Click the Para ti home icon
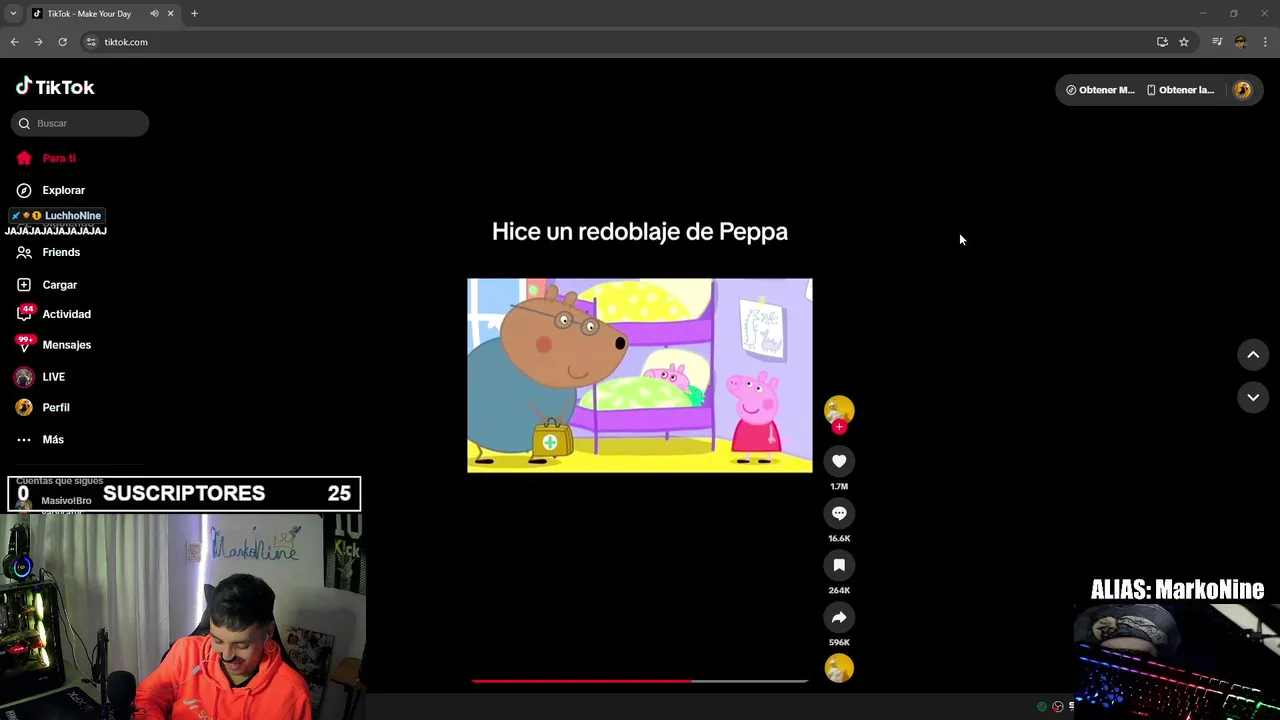The height and width of the screenshot is (720, 1280). point(24,158)
